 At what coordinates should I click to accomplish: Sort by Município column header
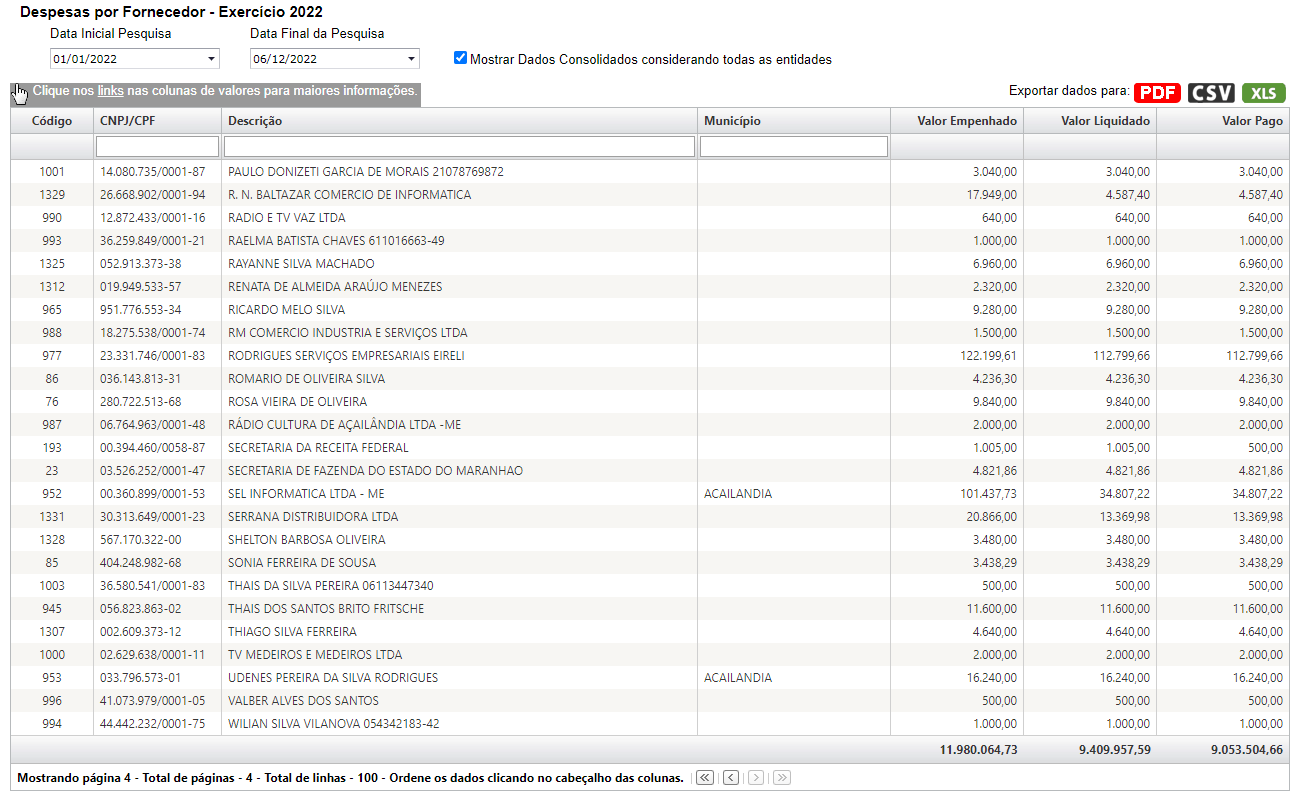coord(794,121)
